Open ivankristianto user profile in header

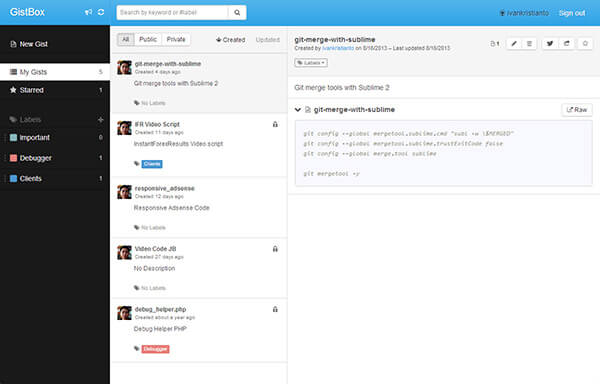(x=524, y=13)
